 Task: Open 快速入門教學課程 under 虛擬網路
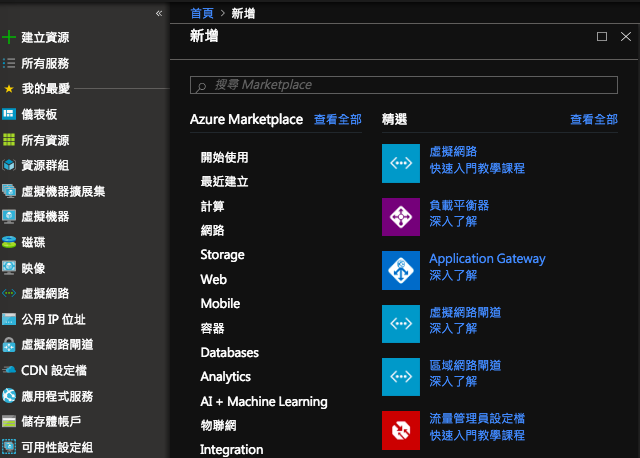pos(477,168)
